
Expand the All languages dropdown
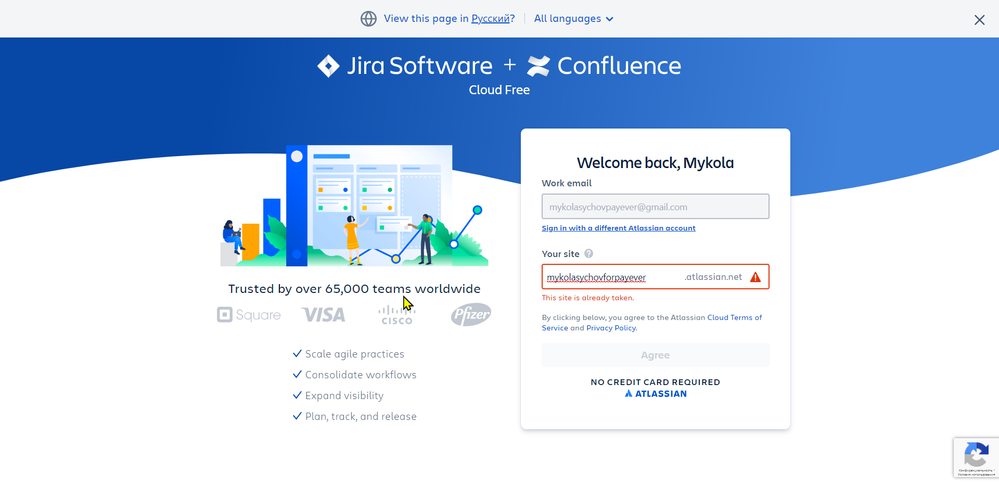pos(573,18)
